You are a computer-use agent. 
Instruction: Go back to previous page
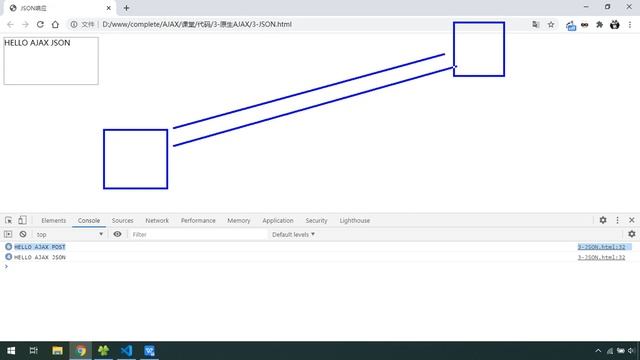[10, 24]
